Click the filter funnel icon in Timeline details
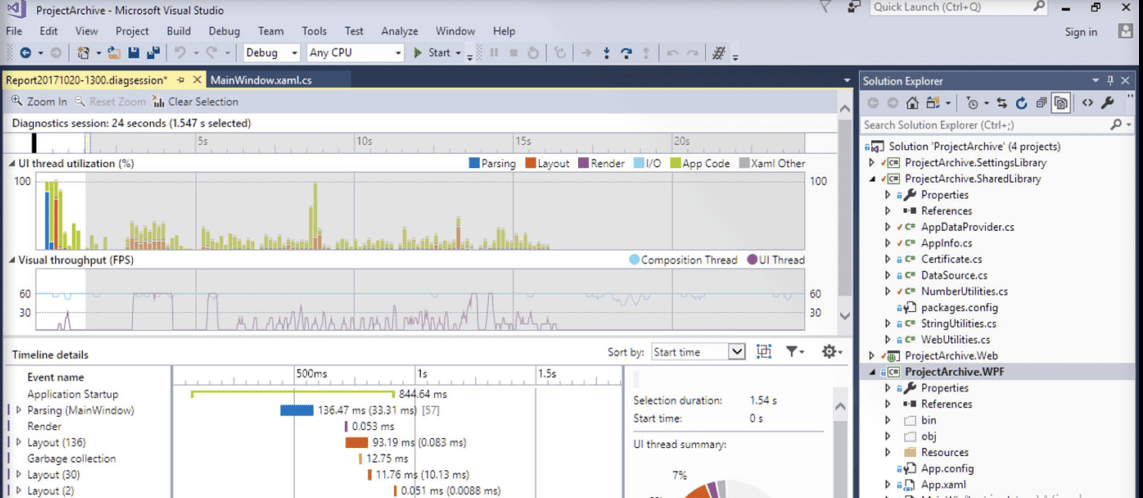1143x498 pixels. tap(791, 351)
